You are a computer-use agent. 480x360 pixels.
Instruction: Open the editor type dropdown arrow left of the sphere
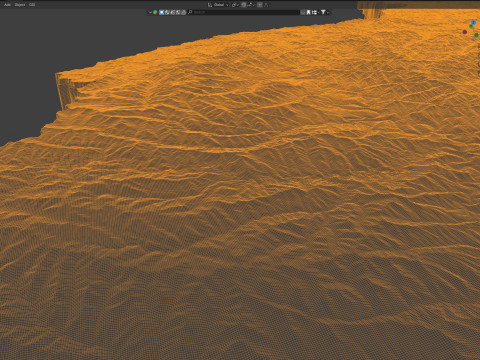150,12
